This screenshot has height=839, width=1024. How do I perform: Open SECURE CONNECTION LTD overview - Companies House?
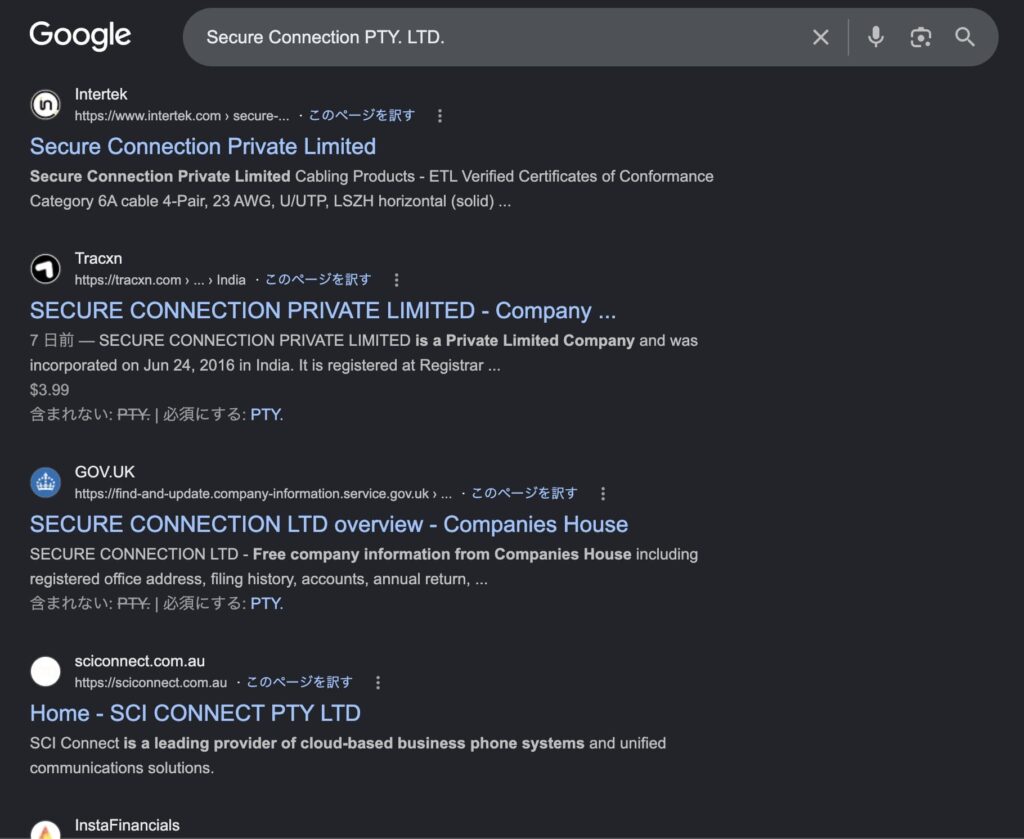pos(329,524)
